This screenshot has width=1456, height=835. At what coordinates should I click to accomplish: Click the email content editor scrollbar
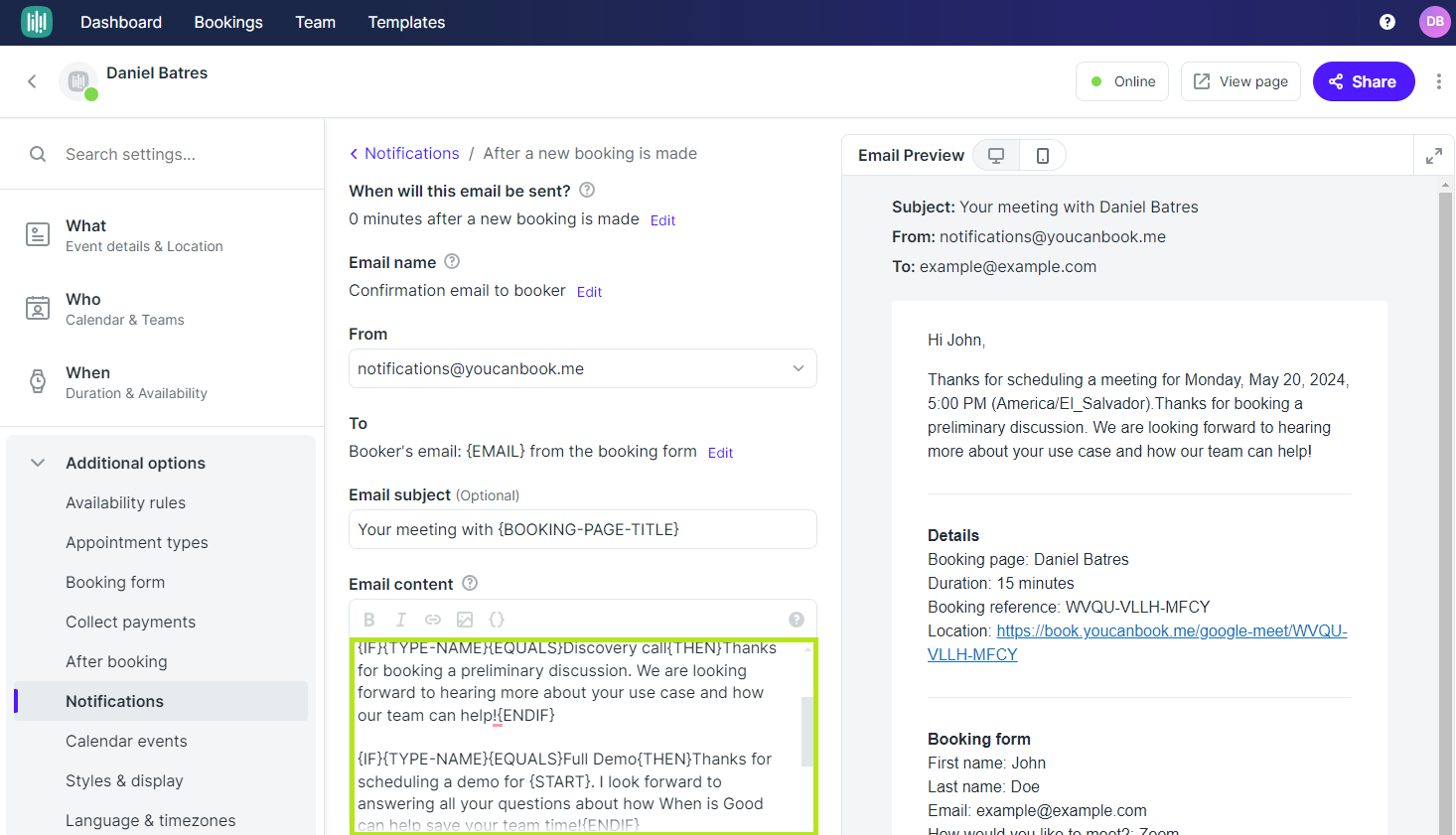(x=807, y=732)
